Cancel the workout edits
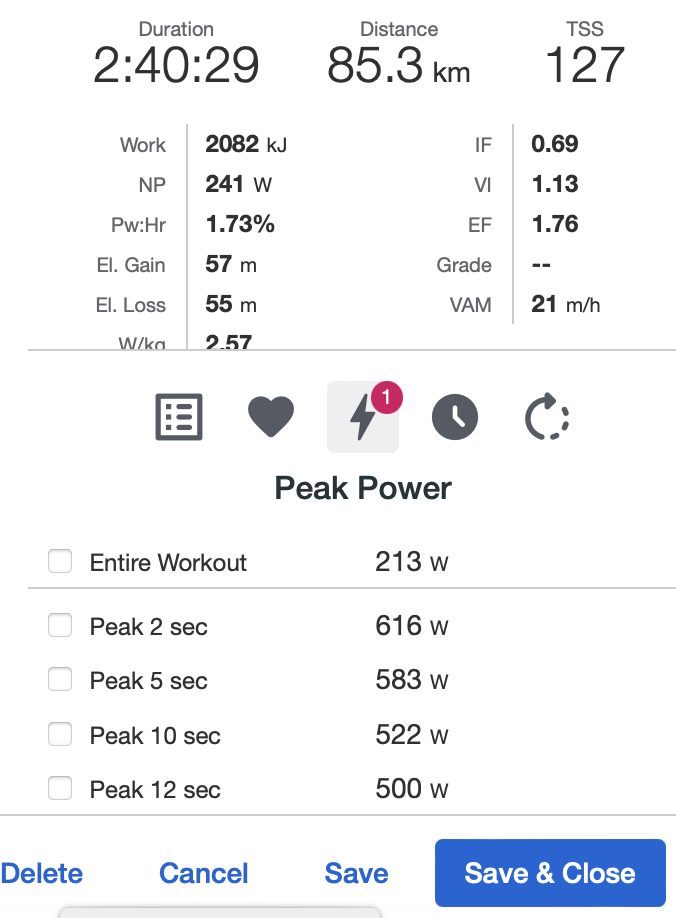The image size is (676, 918). click(204, 874)
